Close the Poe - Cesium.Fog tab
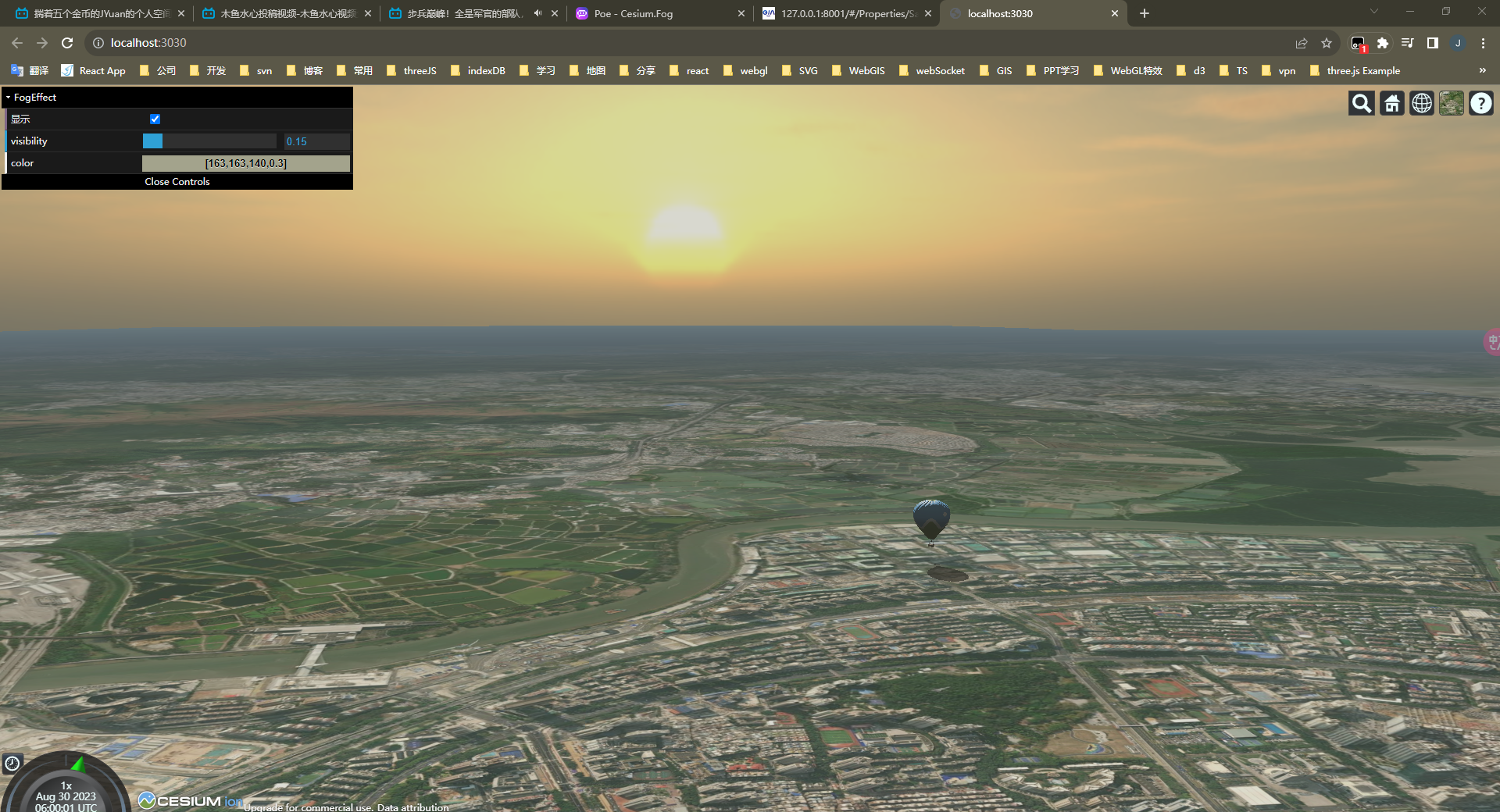Viewport: 1500px width, 812px height. (x=741, y=13)
